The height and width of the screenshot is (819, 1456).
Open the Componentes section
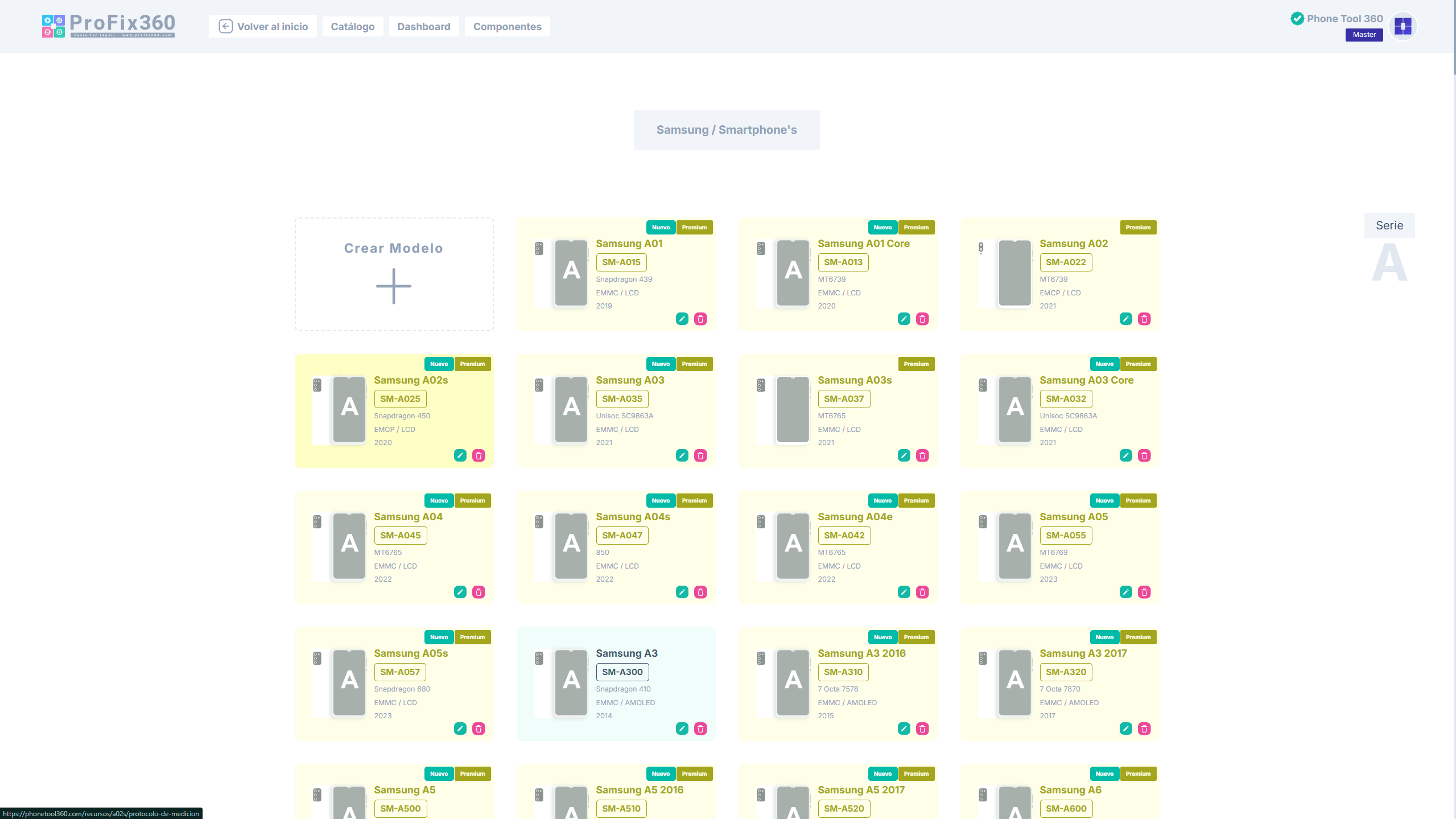click(x=507, y=27)
